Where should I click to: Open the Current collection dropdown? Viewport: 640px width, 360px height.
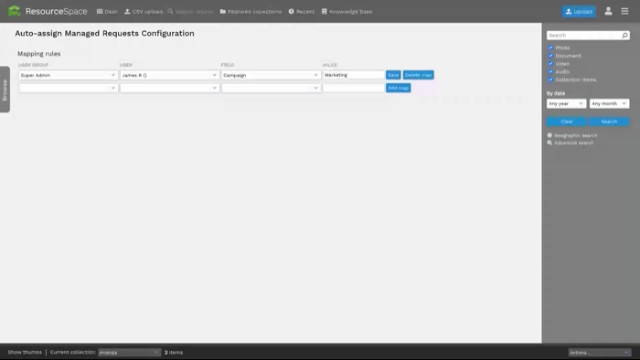click(x=129, y=352)
